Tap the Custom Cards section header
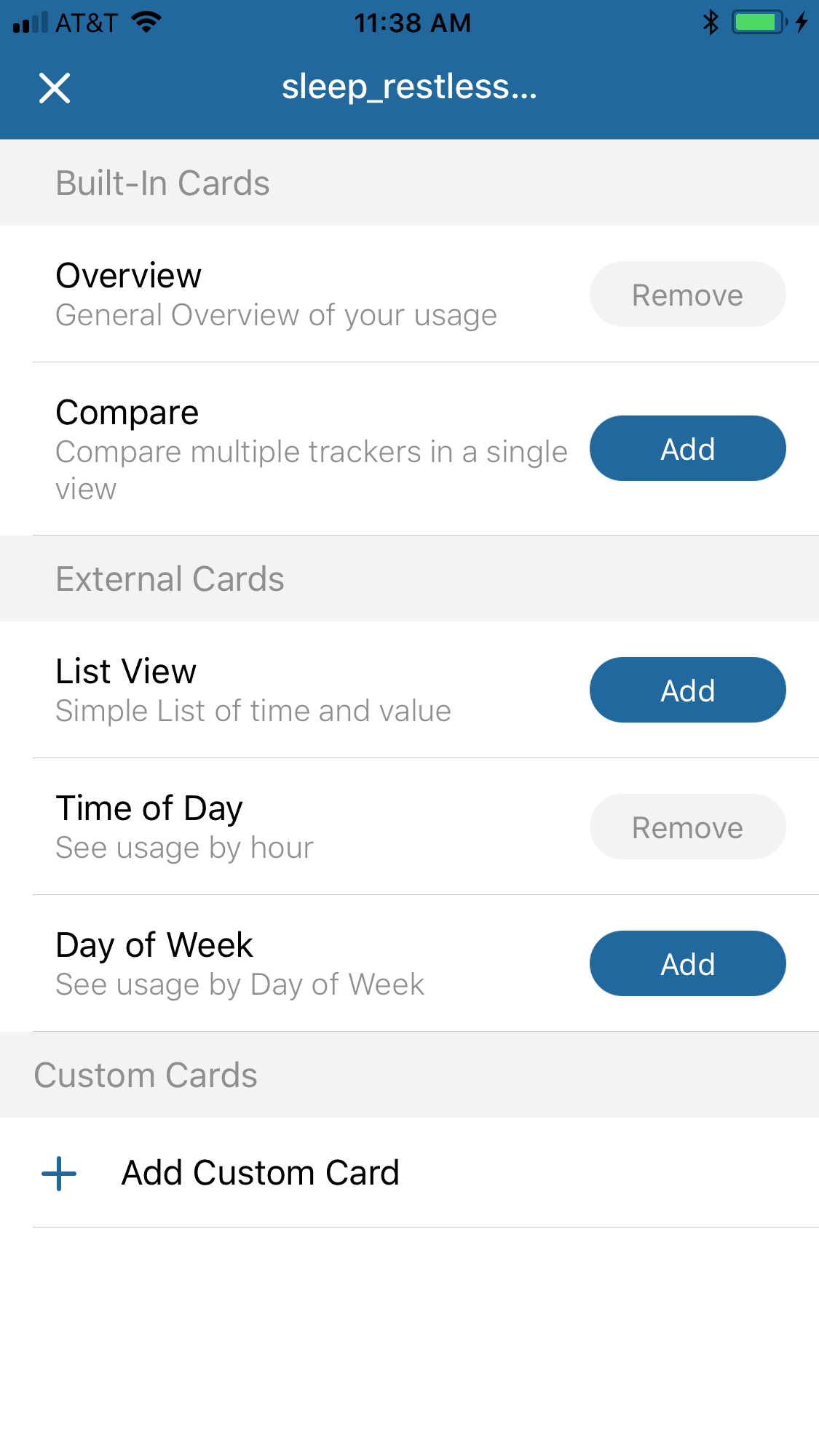 click(146, 1075)
